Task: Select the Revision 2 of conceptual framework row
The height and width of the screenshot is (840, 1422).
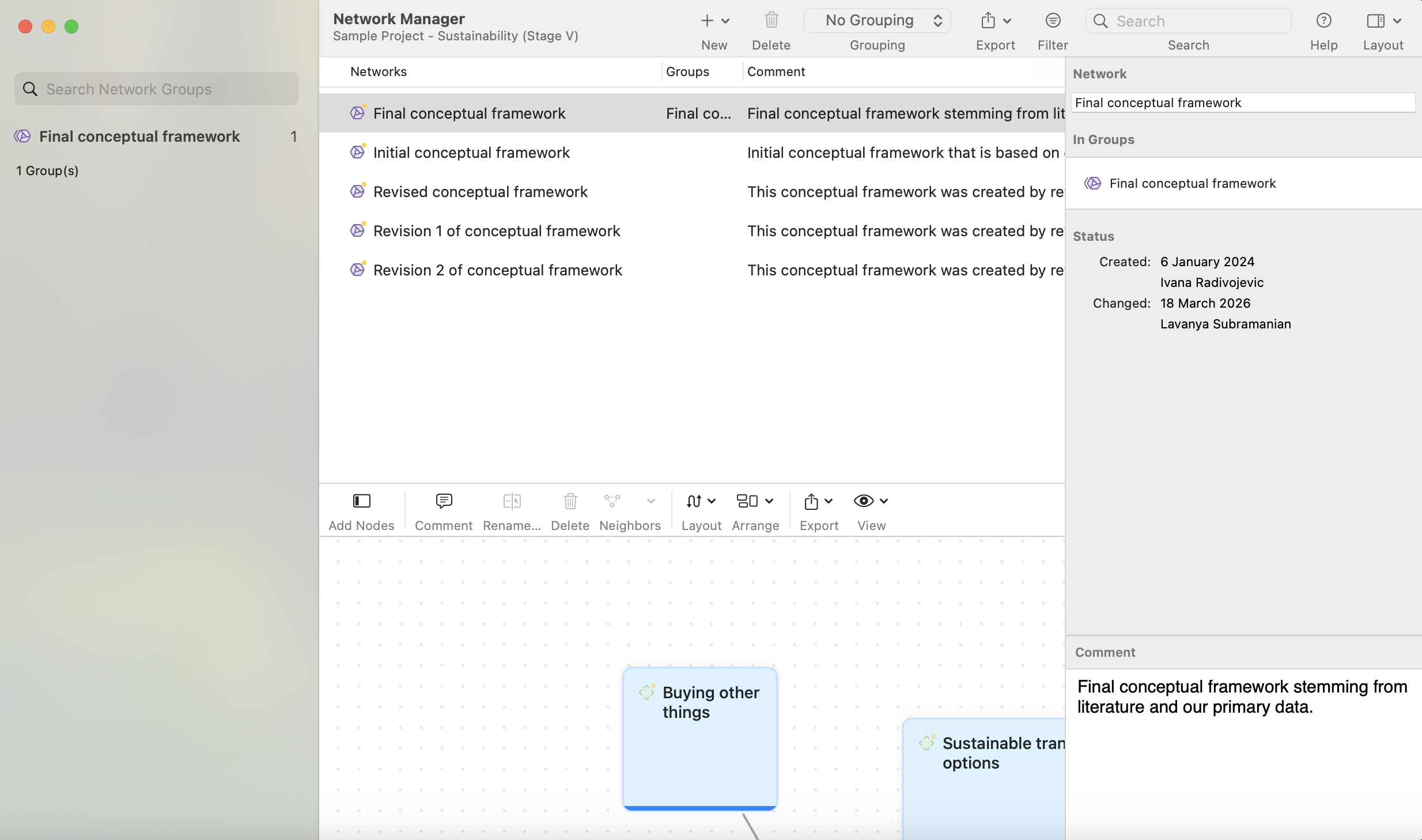Action: click(x=497, y=270)
